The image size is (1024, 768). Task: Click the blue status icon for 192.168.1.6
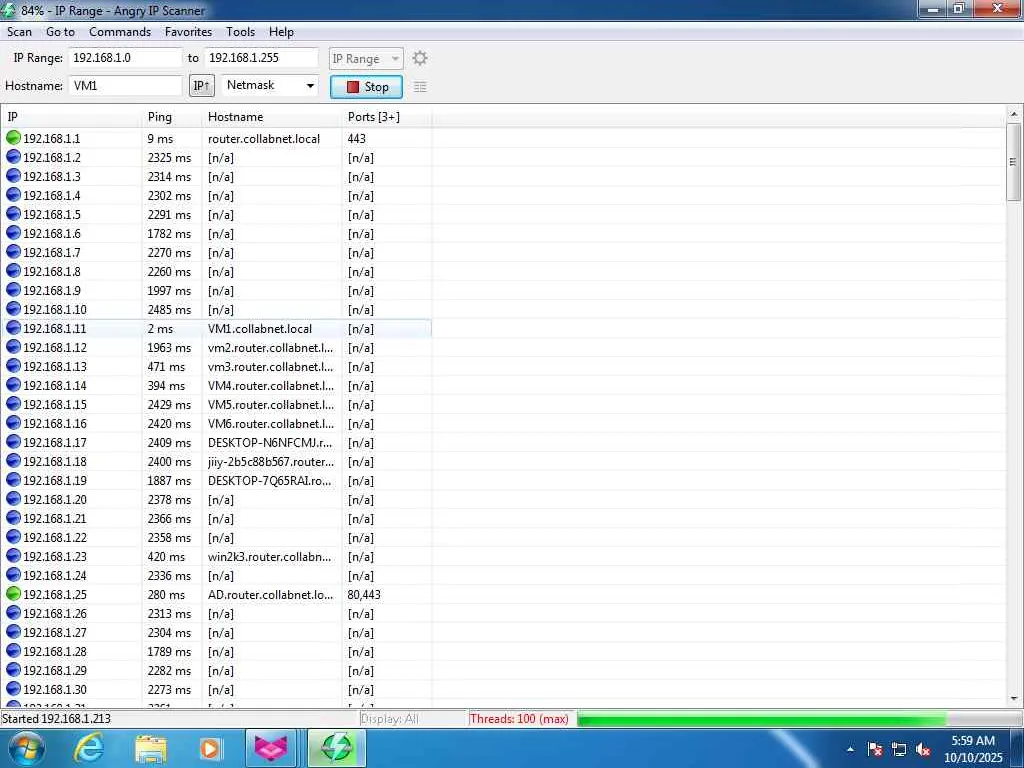coord(13,232)
